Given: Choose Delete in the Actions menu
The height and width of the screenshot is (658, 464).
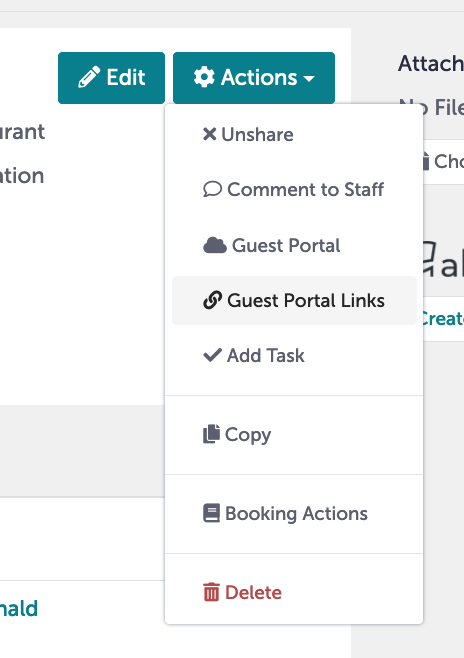Looking at the screenshot, I should pos(294,592).
